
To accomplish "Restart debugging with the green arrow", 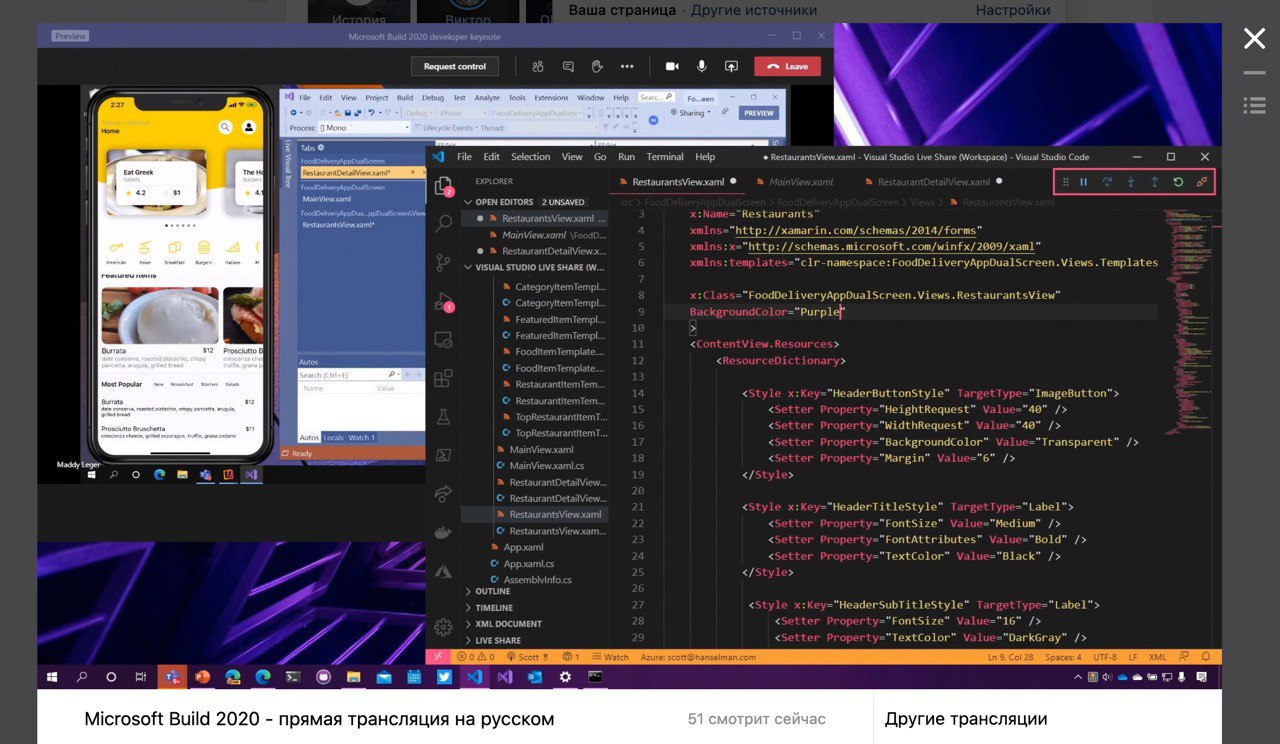I will [1178, 182].
